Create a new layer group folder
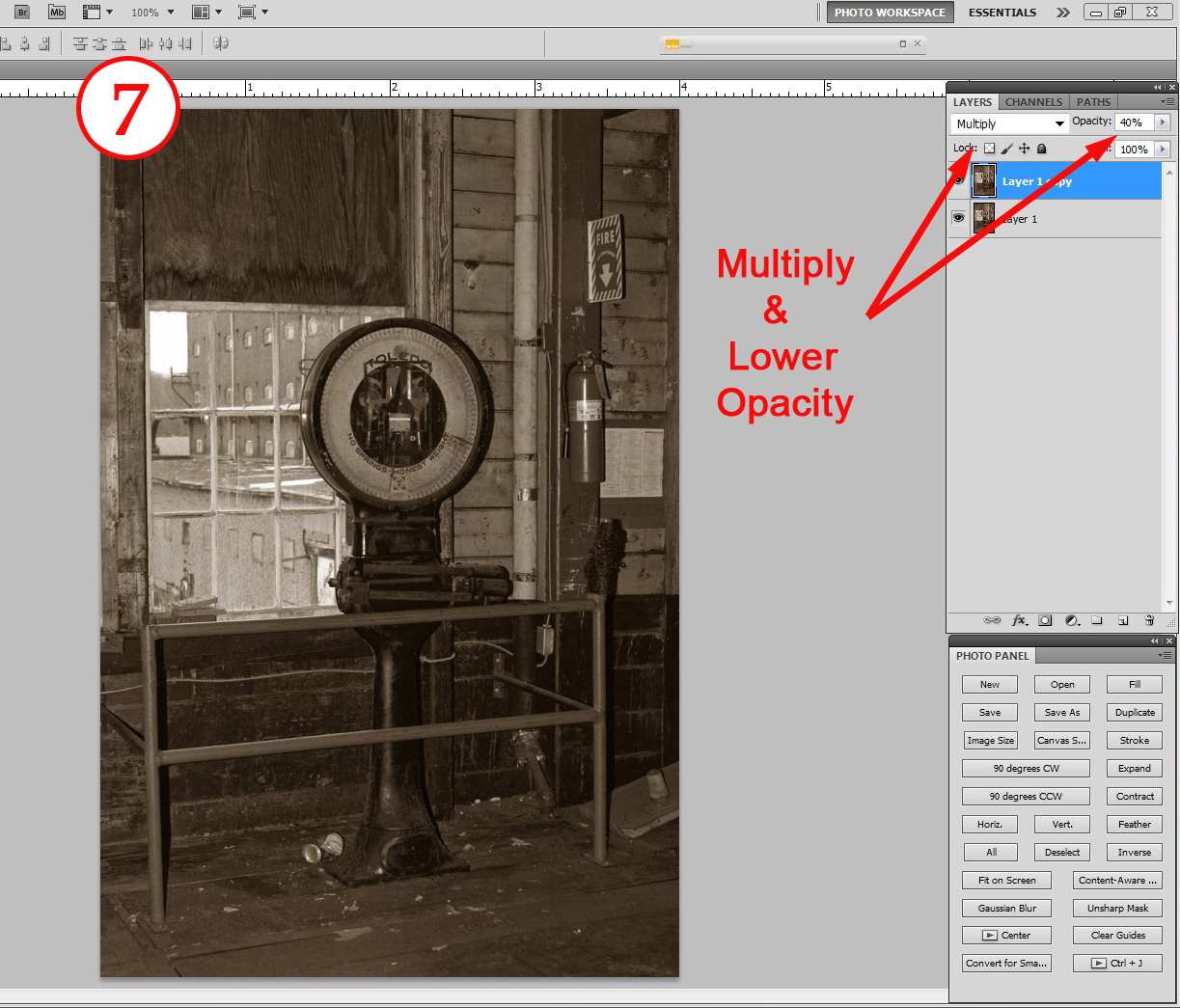 (x=1097, y=620)
